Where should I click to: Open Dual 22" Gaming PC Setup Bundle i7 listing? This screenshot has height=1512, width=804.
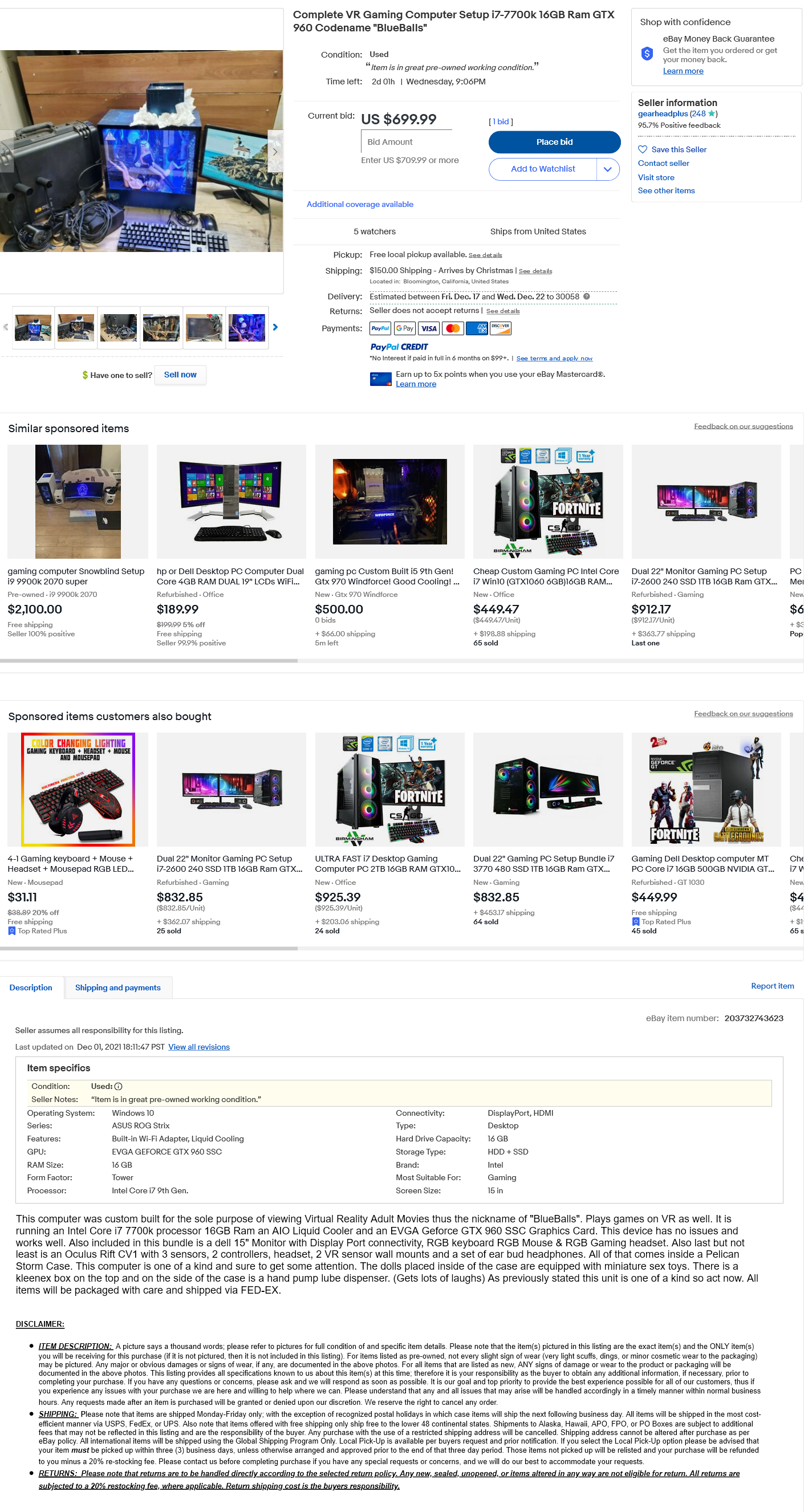coord(544,864)
